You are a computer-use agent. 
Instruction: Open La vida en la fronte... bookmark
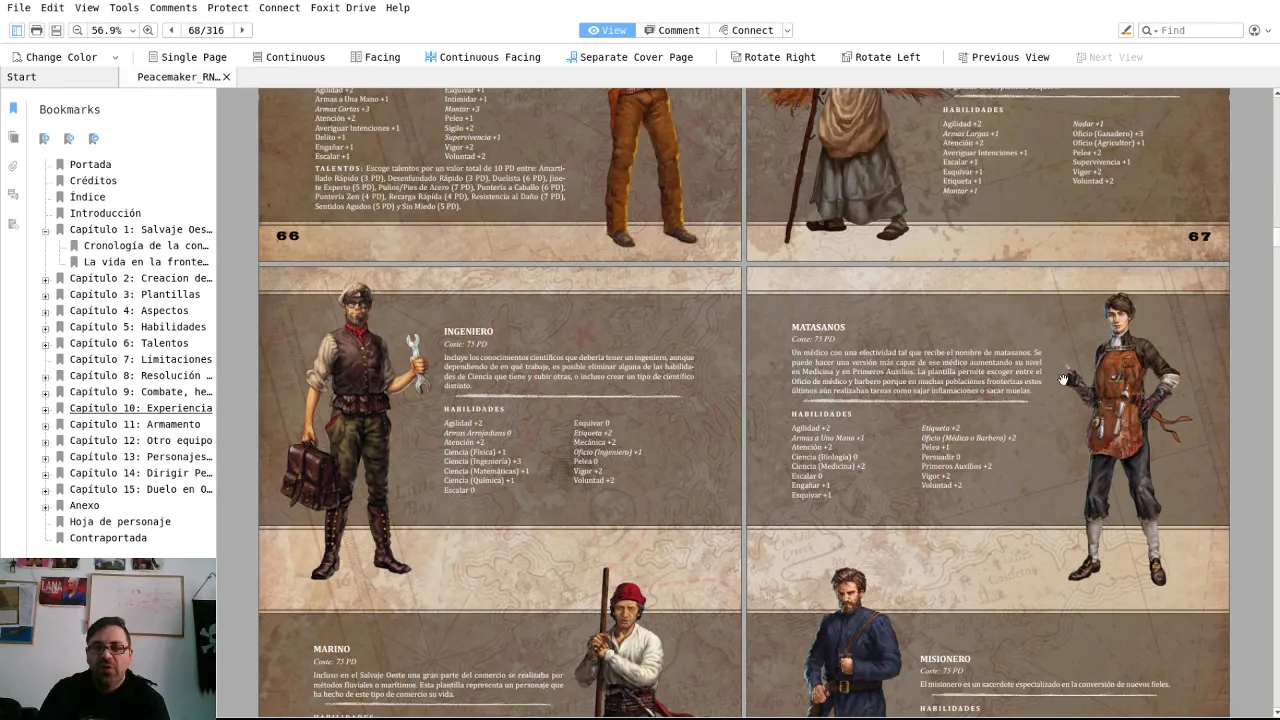[x=146, y=262]
